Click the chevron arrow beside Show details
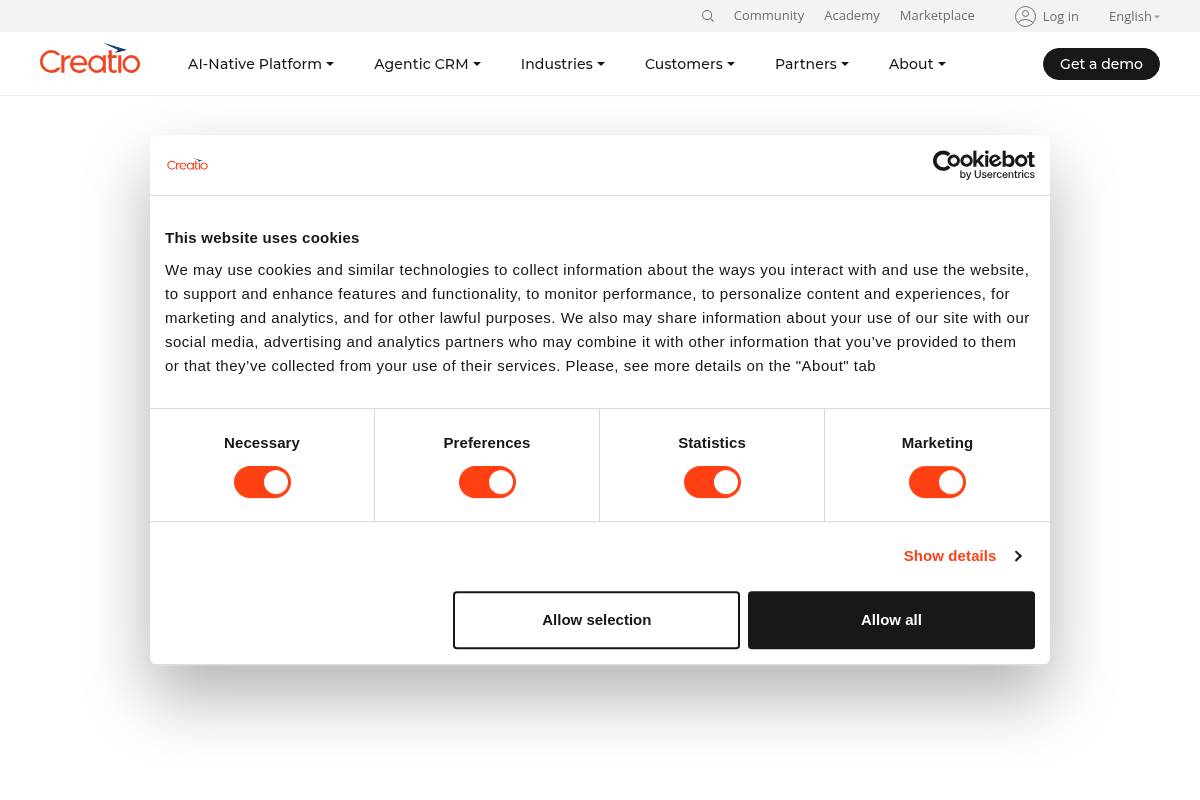Image resolution: width=1200 pixels, height=800 pixels. (x=1018, y=556)
